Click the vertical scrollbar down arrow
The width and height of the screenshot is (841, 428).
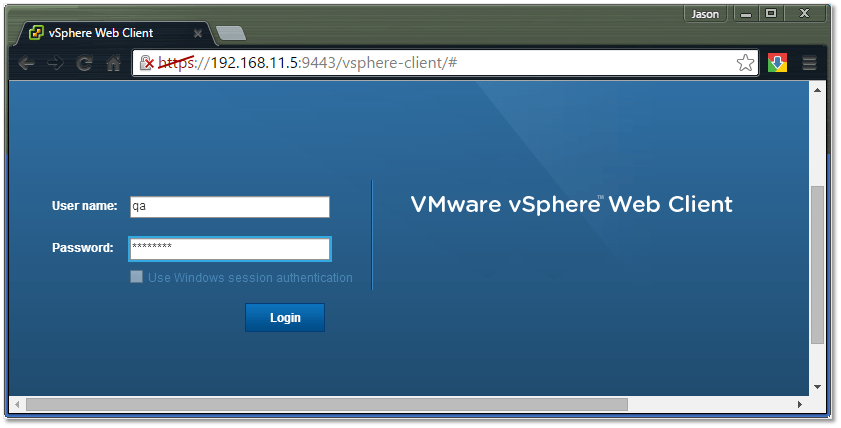817,387
